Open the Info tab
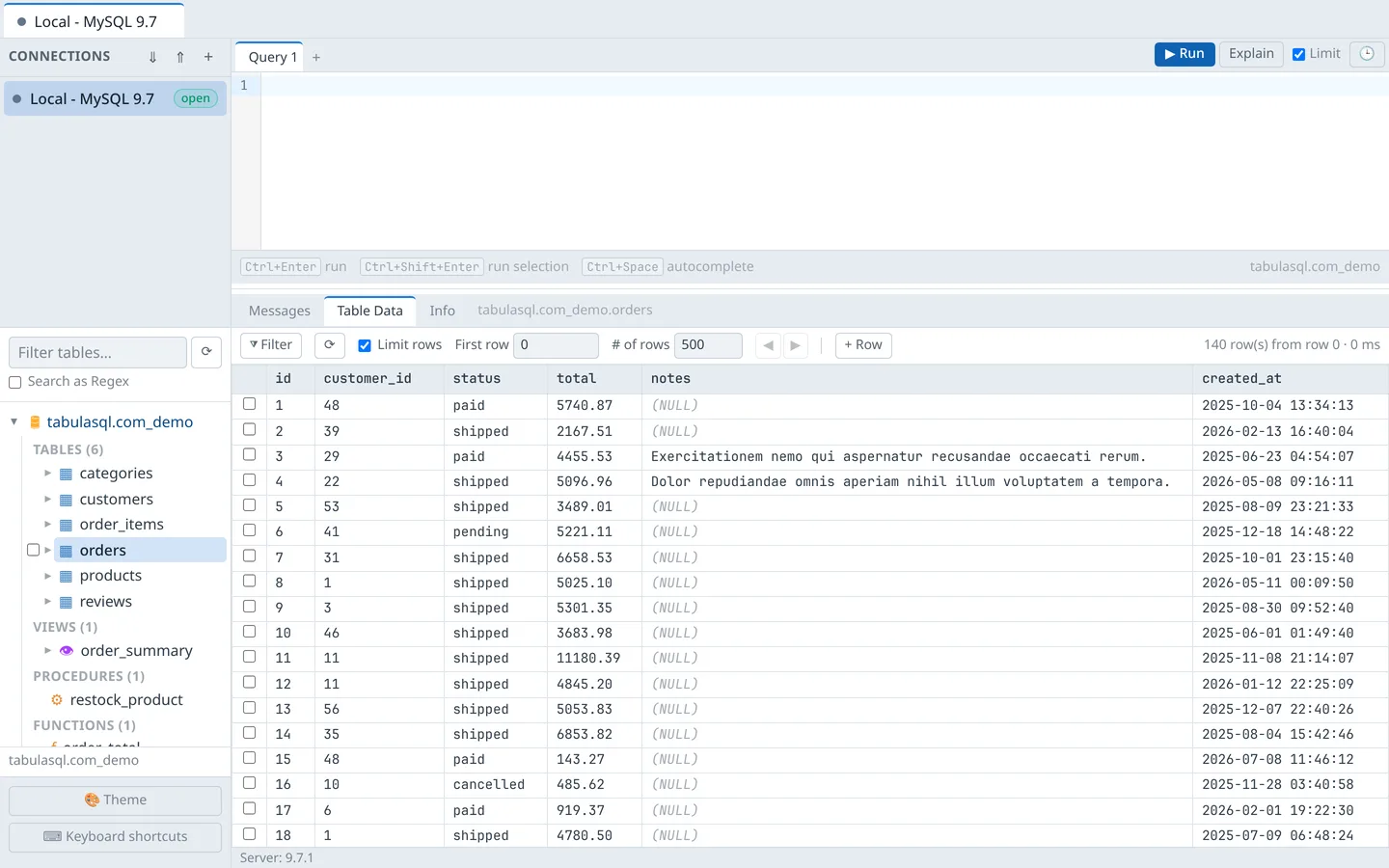This screenshot has height=868, width=1389. pos(442,311)
